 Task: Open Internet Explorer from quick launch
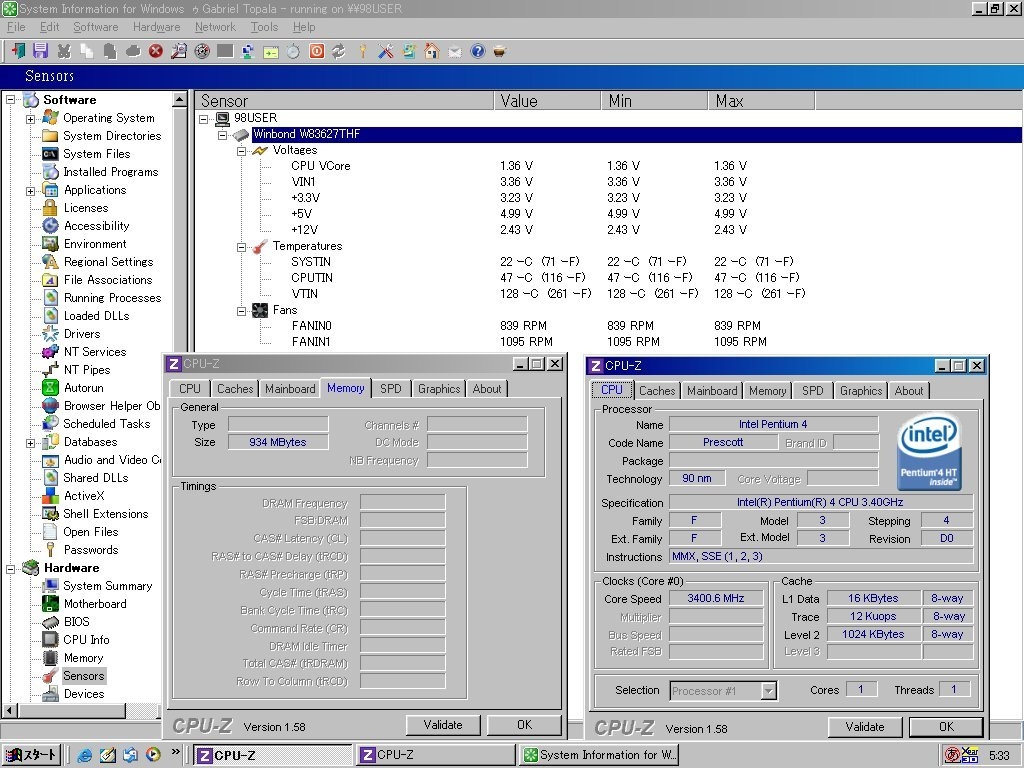(x=85, y=755)
